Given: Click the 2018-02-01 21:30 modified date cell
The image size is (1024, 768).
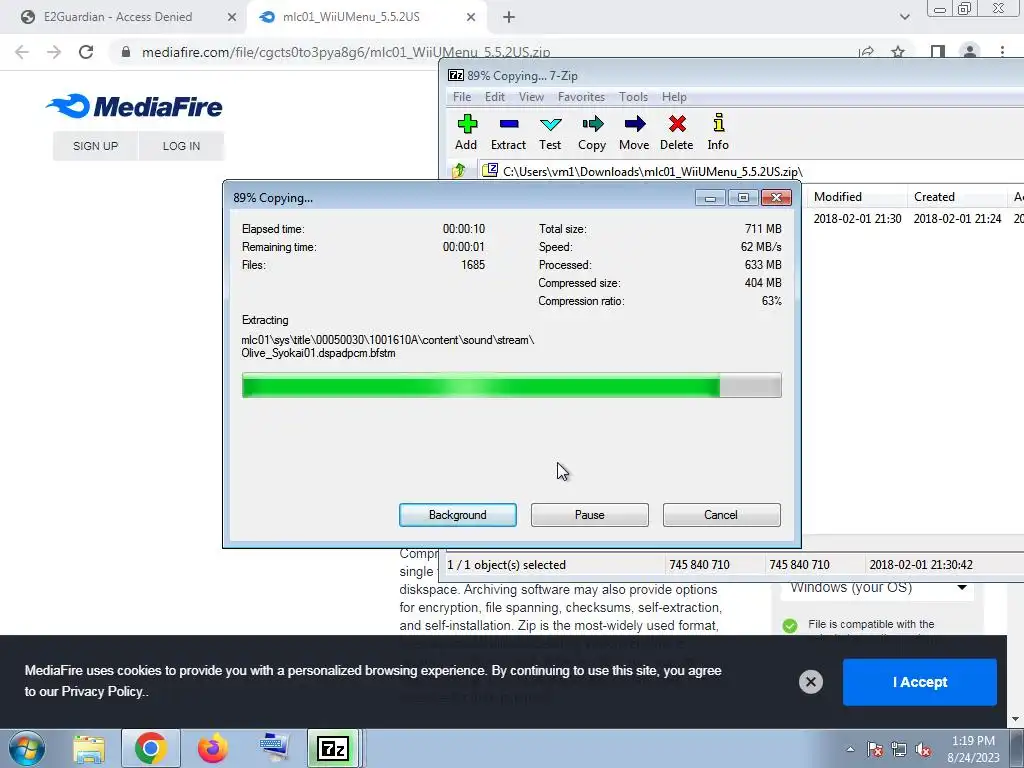Looking at the screenshot, I should (857, 219).
